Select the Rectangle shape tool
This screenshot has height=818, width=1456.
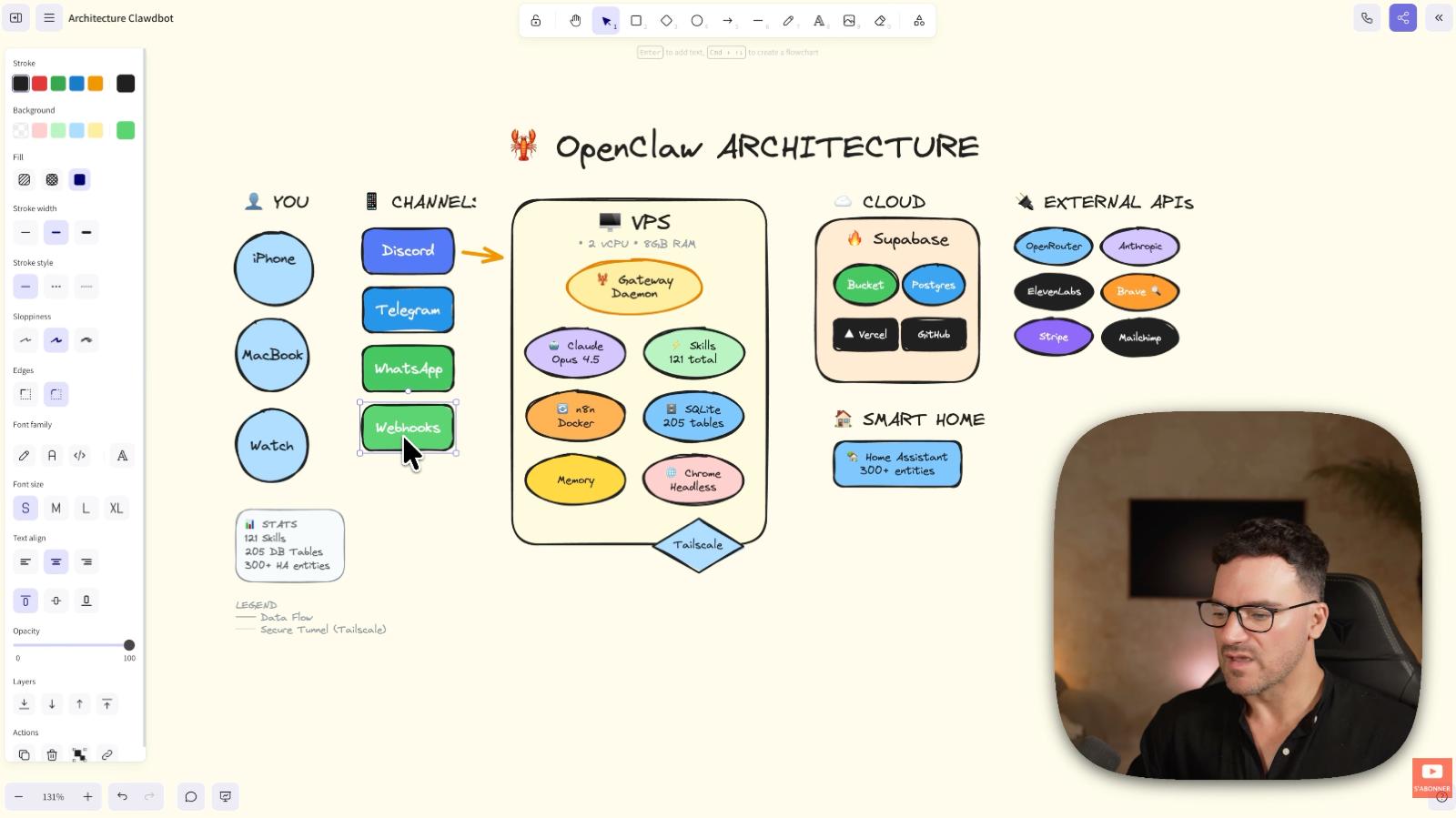[x=636, y=21]
